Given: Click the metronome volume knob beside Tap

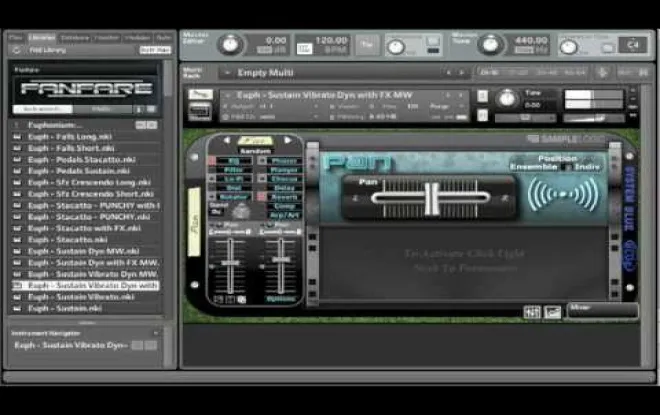Looking at the screenshot, I should point(395,47).
